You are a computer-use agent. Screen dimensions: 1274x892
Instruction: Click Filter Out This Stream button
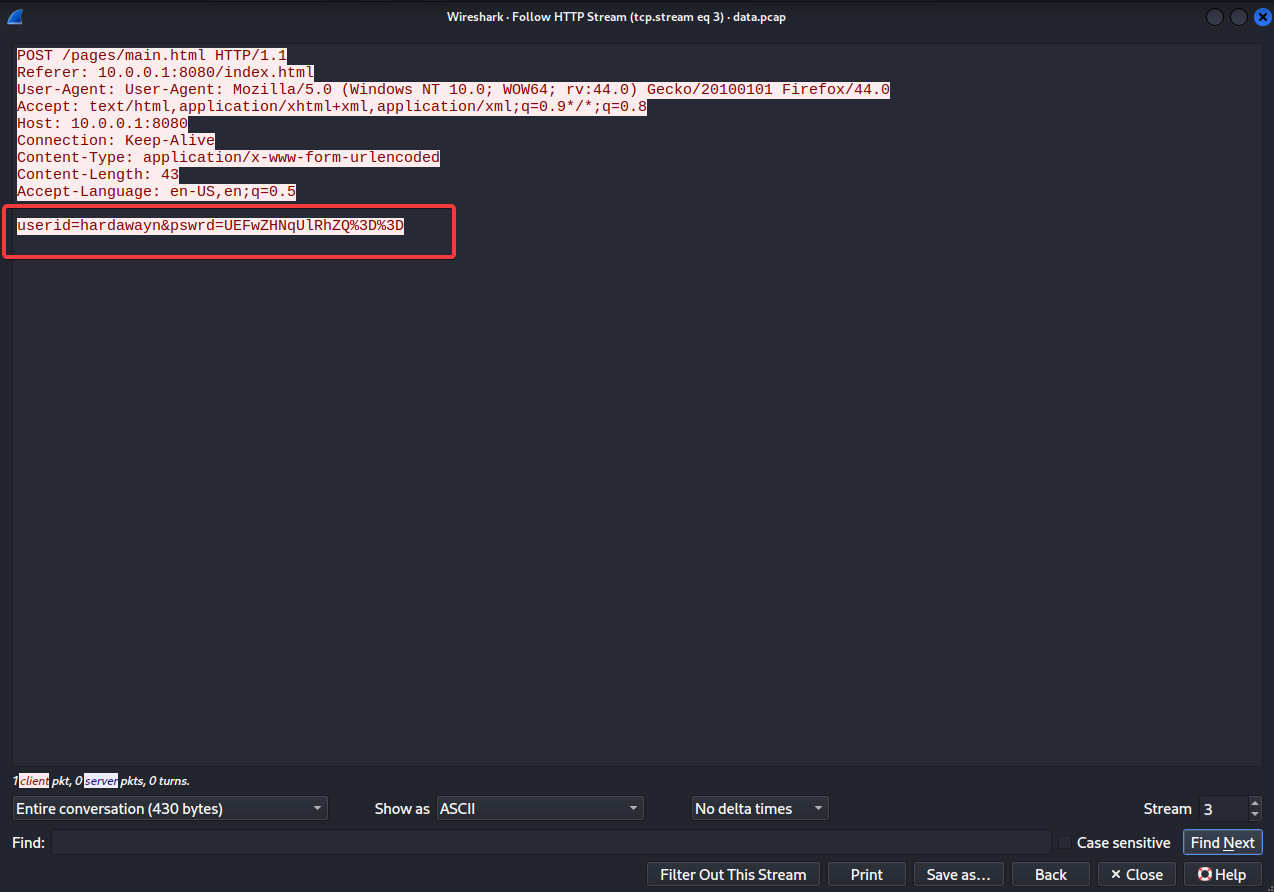tap(733, 875)
